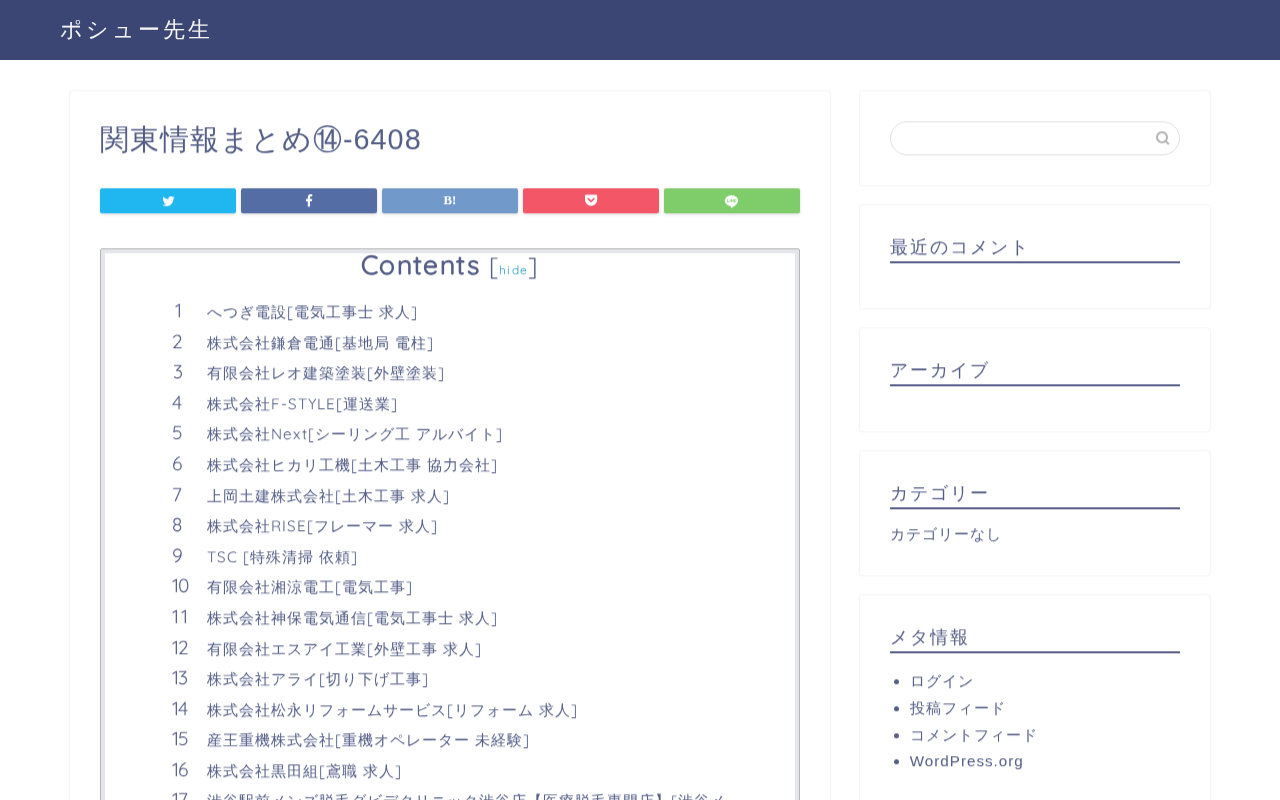Bookmark with the Hatena B! icon
1280x800 pixels.
[450, 201]
